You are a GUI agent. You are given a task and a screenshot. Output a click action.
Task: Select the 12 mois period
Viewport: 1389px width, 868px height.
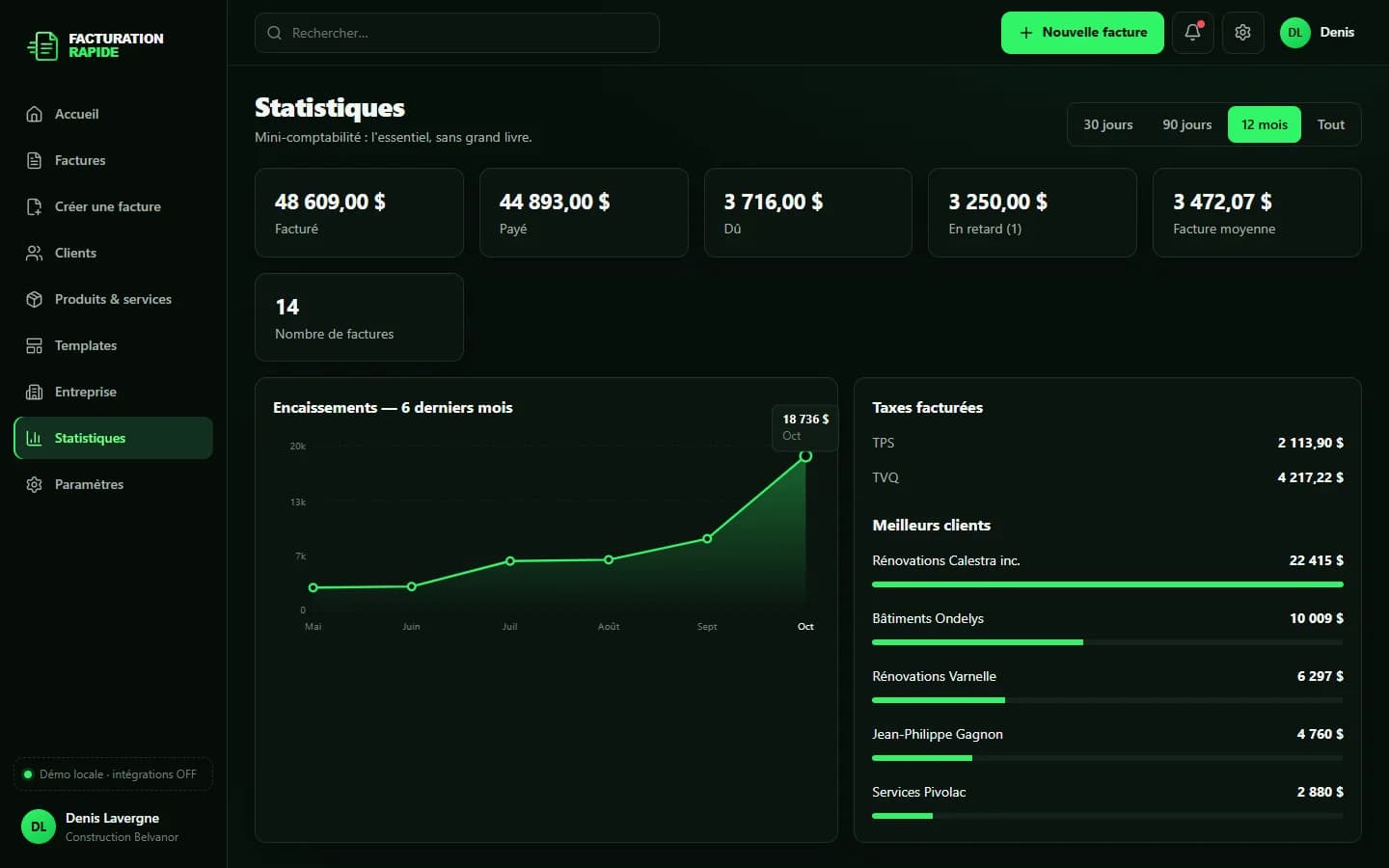(x=1265, y=124)
